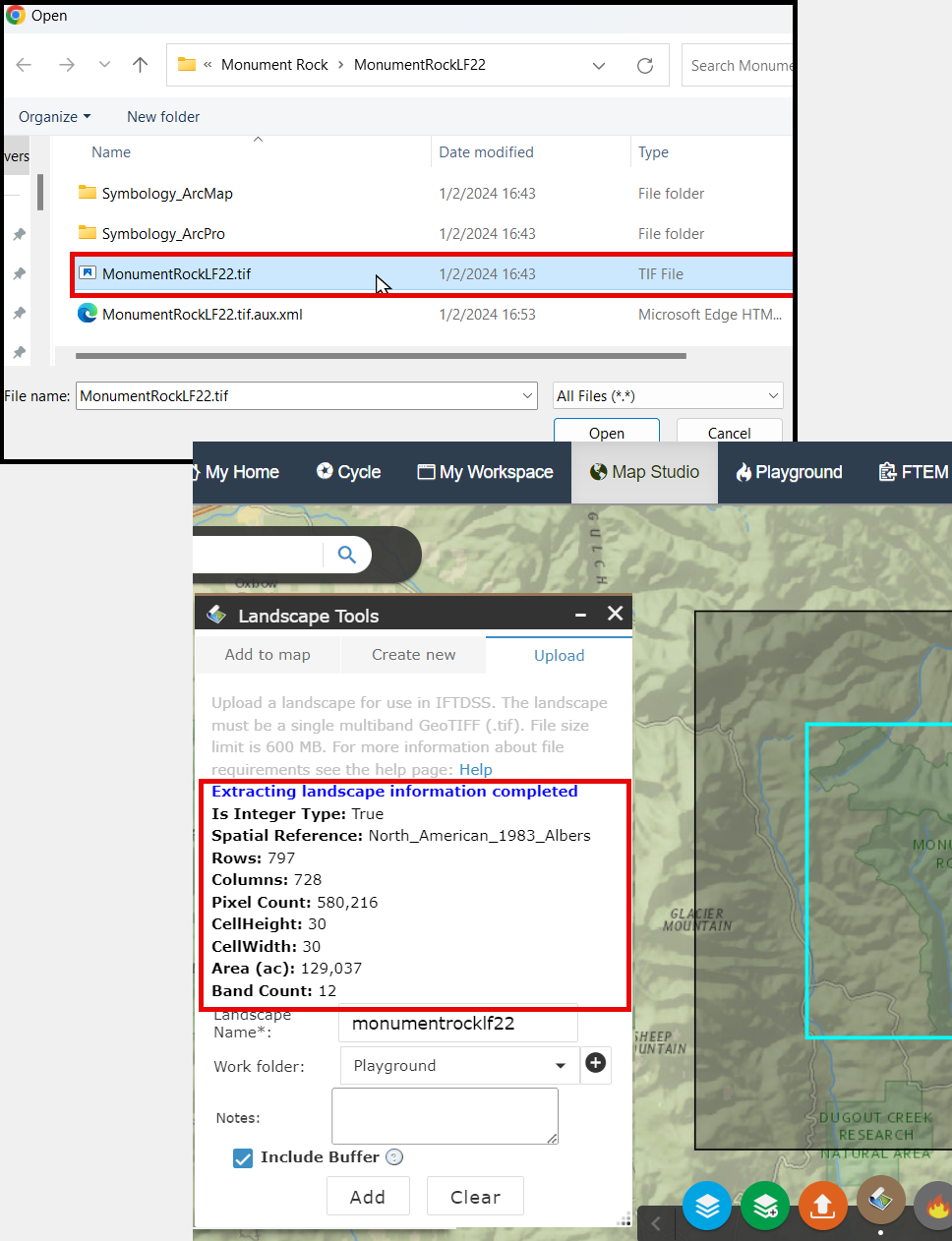Image resolution: width=952 pixels, height=1241 pixels.
Task: Click inside the Notes text area
Action: click(x=445, y=1115)
